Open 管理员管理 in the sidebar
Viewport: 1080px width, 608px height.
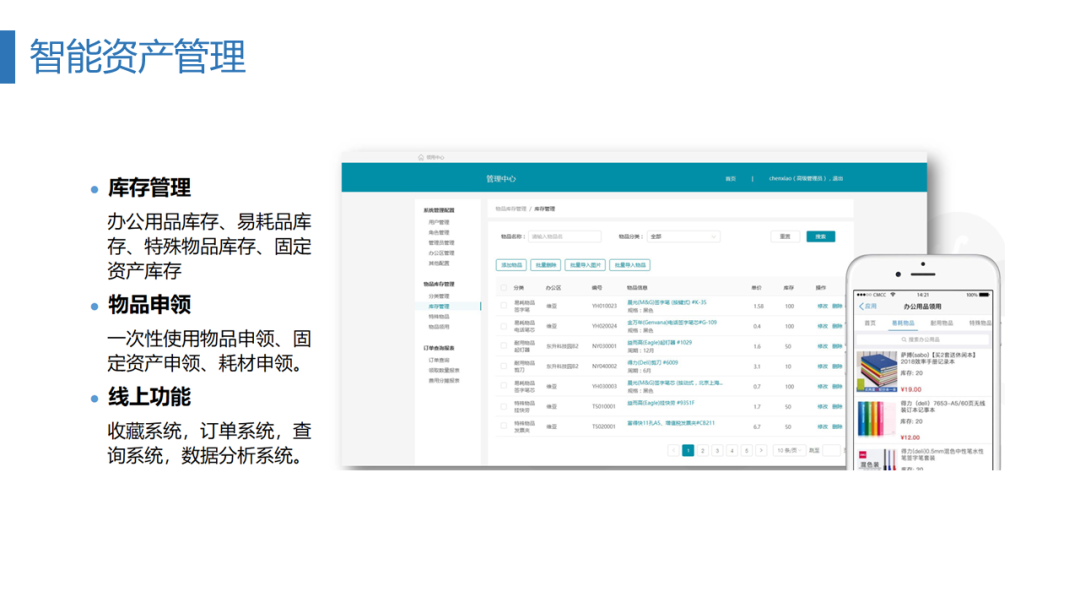[442, 242]
